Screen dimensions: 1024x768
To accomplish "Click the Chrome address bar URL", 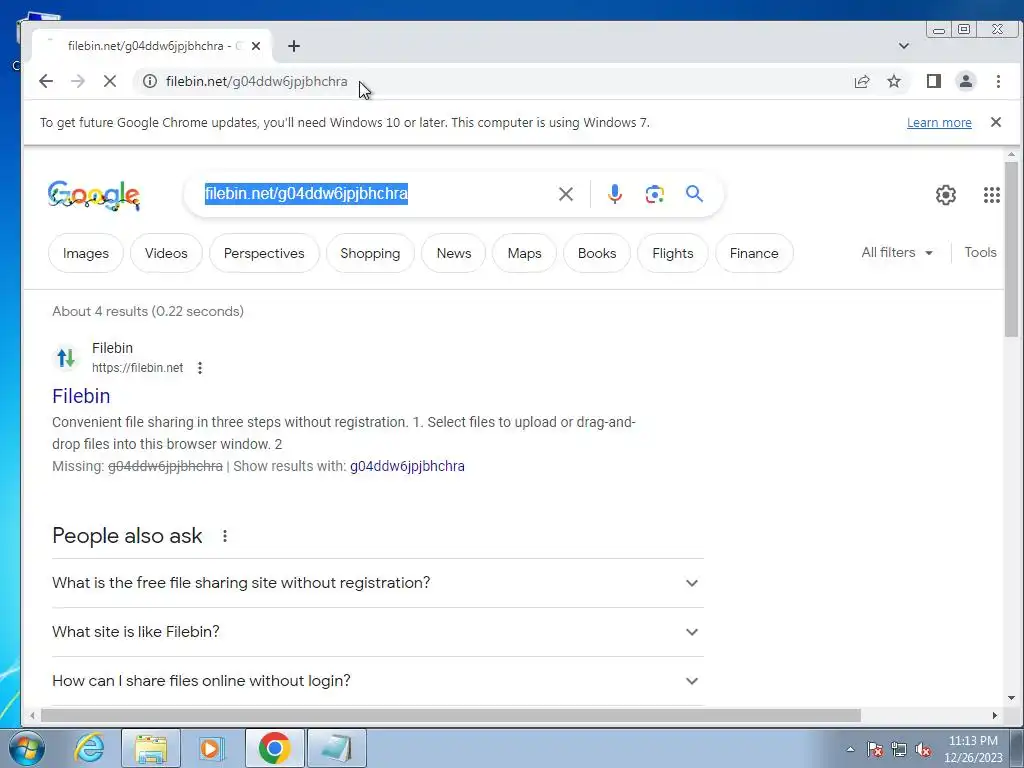I will tap(257, 81).
